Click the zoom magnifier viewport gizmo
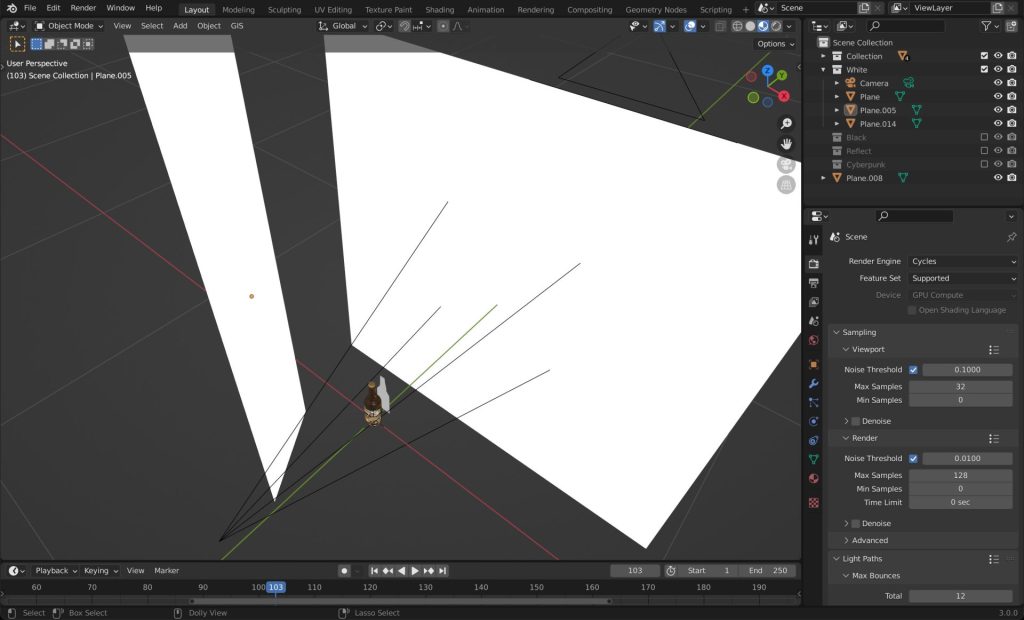Screen dimensions: 1024x620 click(787, 123)
